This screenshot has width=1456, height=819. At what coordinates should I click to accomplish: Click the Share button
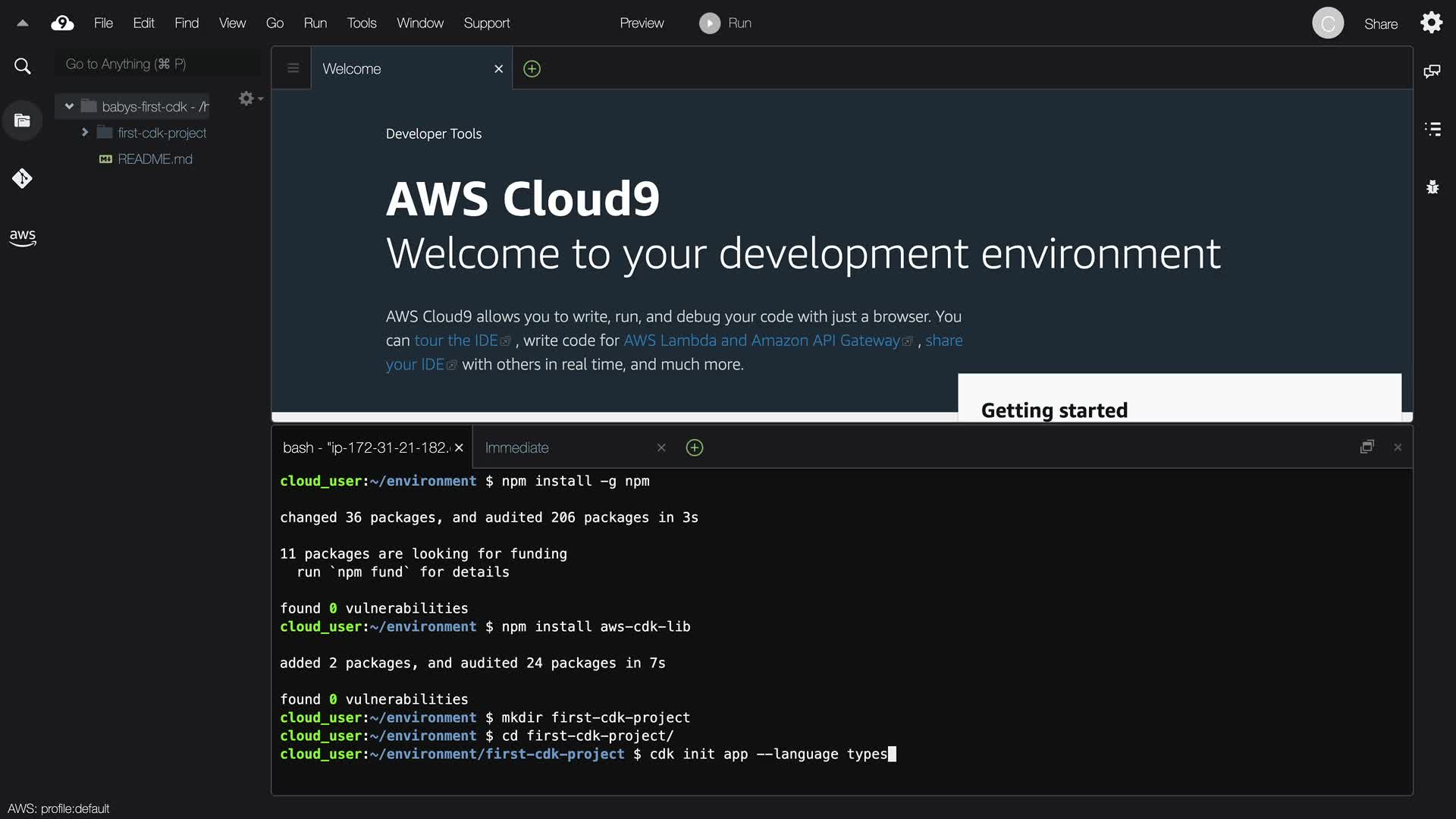(1380, 24)
